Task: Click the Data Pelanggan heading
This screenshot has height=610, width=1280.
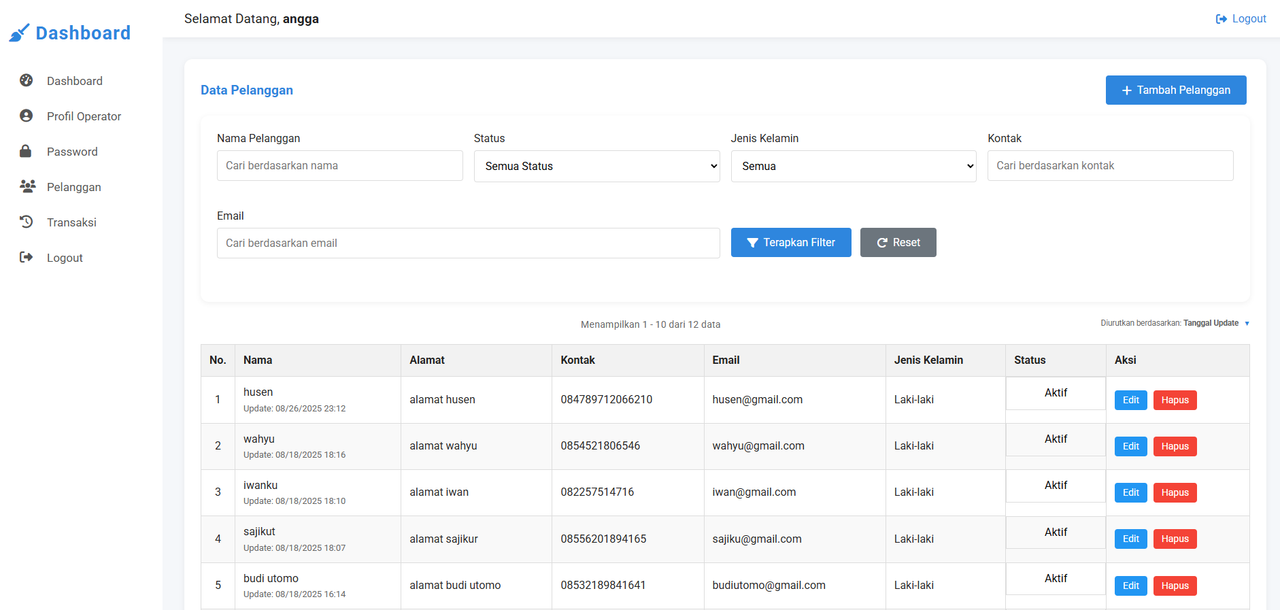Action: 247,90
